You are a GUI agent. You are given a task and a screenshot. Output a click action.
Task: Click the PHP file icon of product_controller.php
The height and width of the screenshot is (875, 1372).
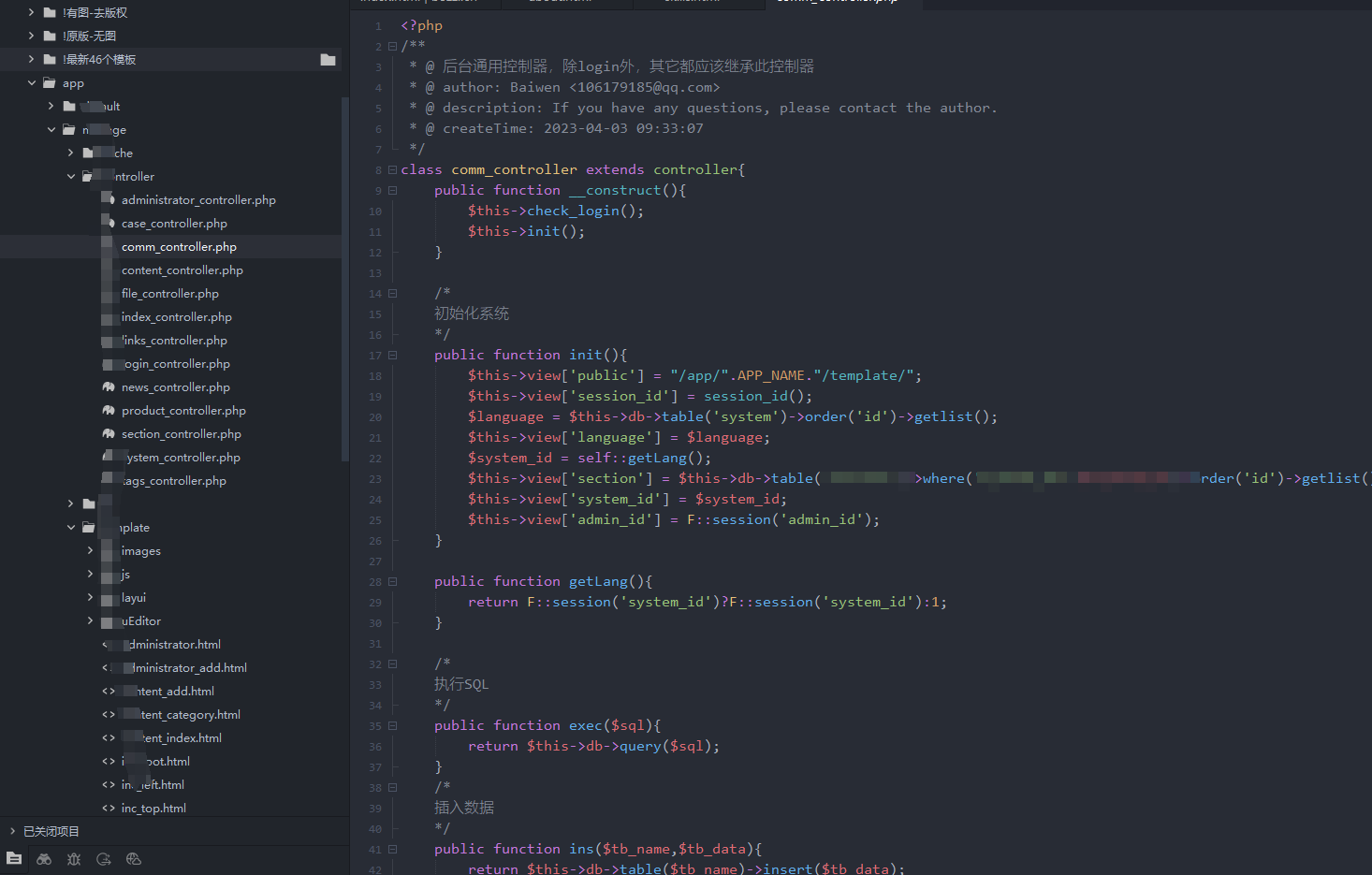[109, 410]
